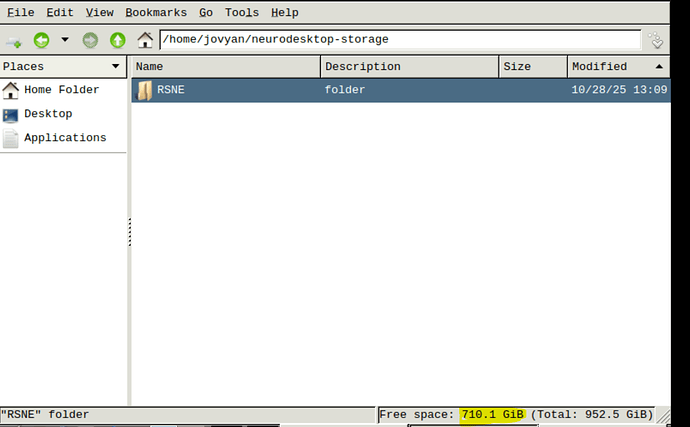Open the Tools menu
This screenshot has height=427, width=690.
(242, 12)
